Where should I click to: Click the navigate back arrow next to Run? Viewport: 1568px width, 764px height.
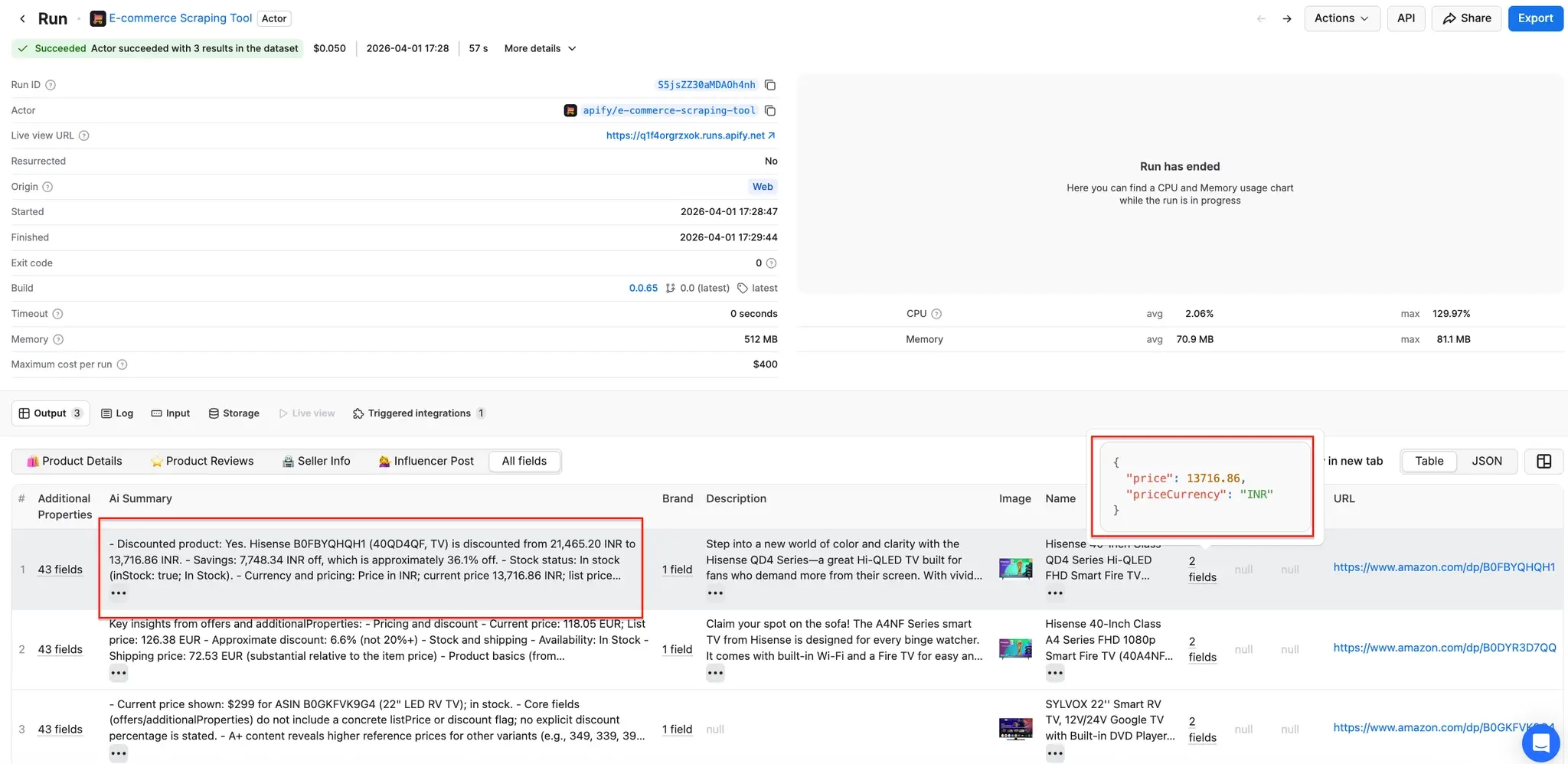(21, 18)
